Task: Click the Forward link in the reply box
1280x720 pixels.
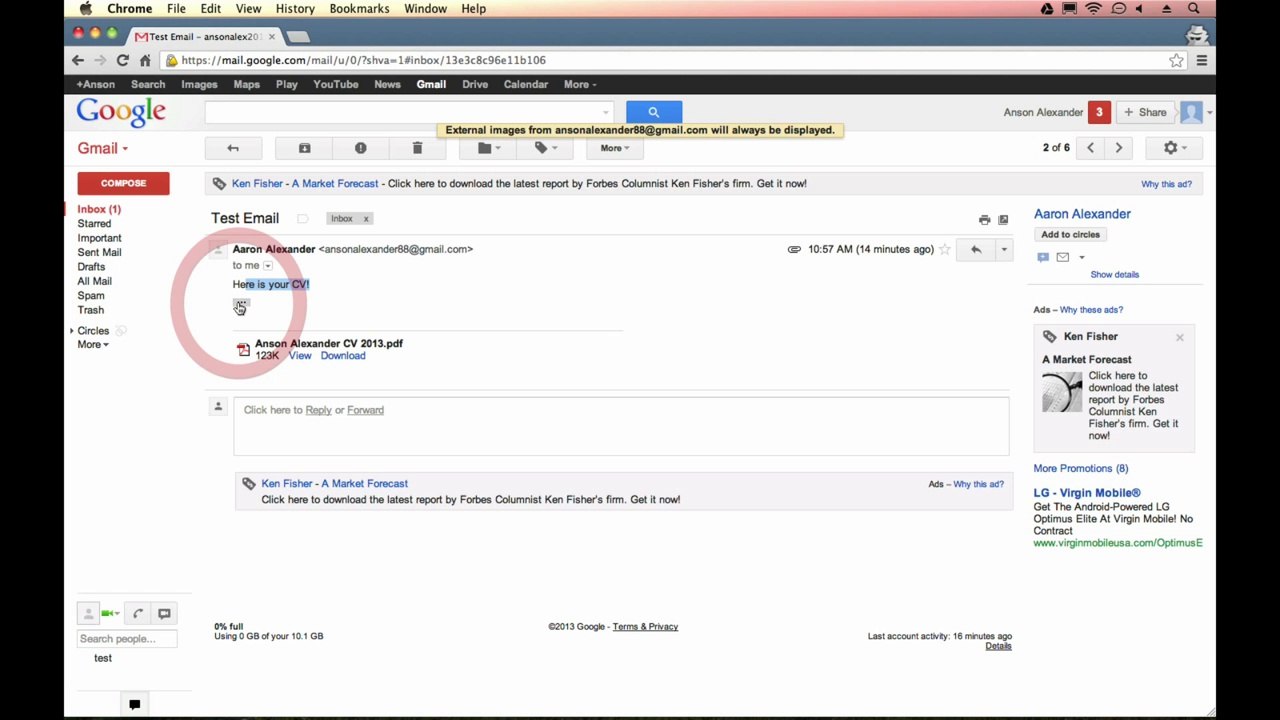Action: tap(365, 410)
